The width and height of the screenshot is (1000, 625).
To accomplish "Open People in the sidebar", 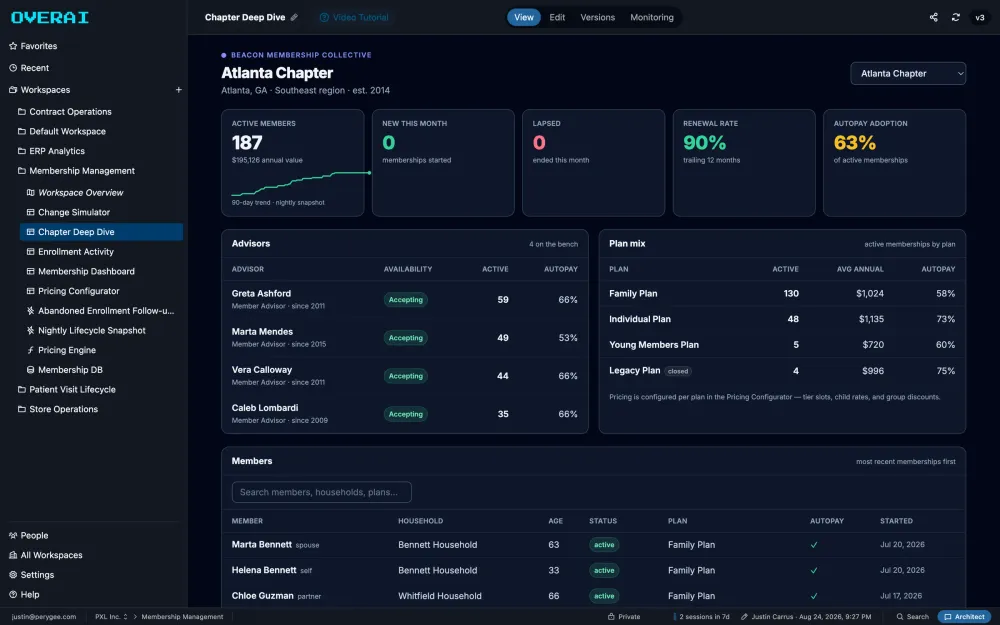I will point(29,535).
